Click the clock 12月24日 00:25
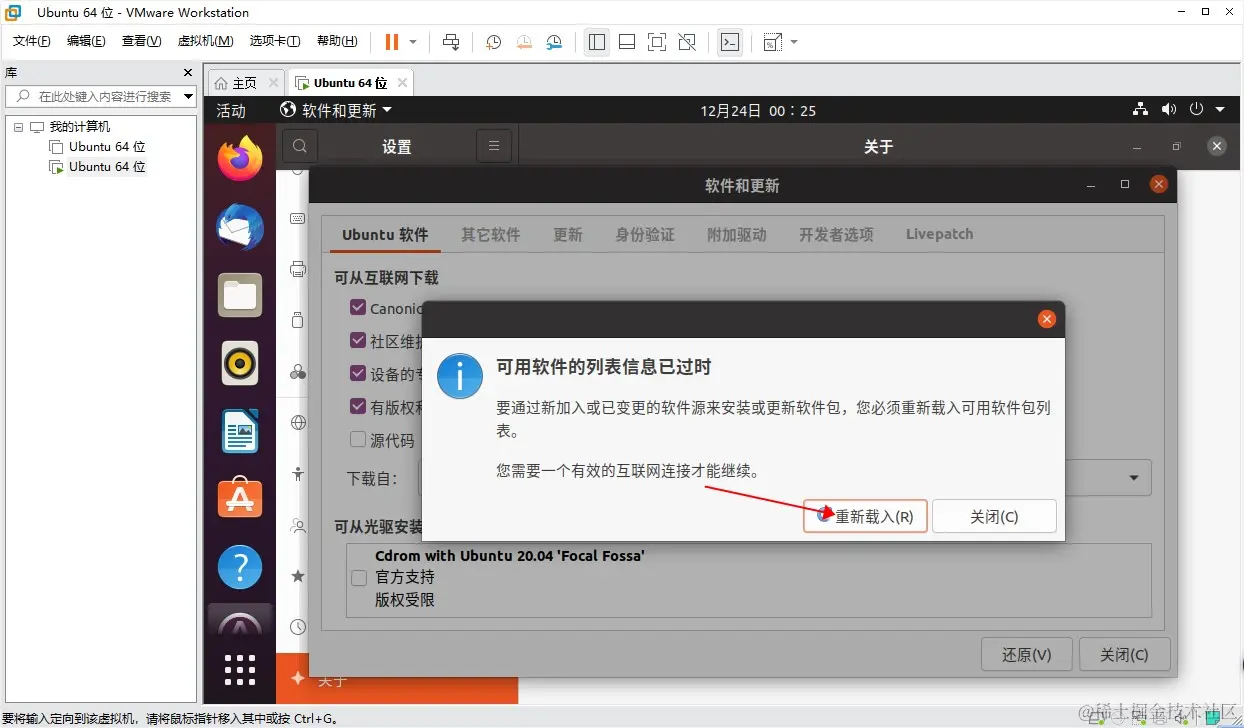1244x728 pixels. coord(759,110)
